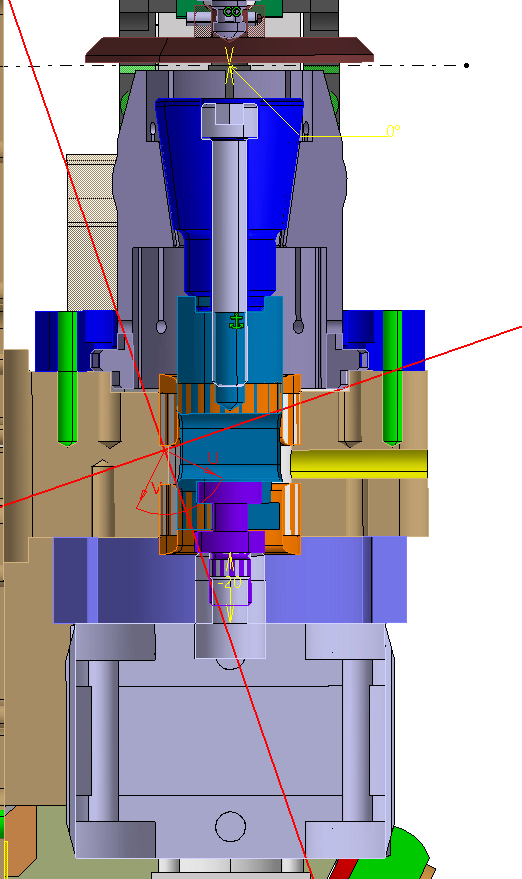Select the green anchor fix constraint symbol
The height and width of the screenshot is (879, 522).
[237, 322]
